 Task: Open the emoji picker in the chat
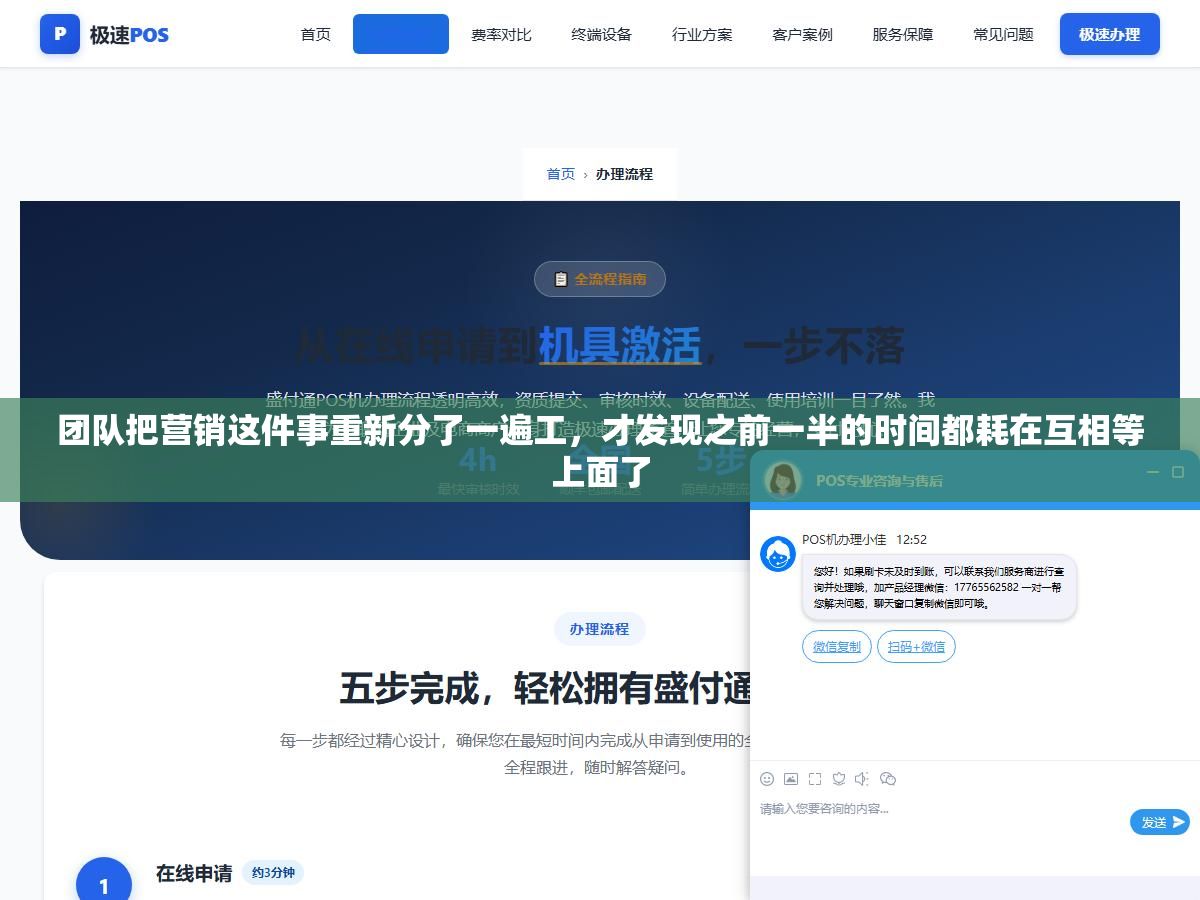pyautogui.click(x=767, y=779)
